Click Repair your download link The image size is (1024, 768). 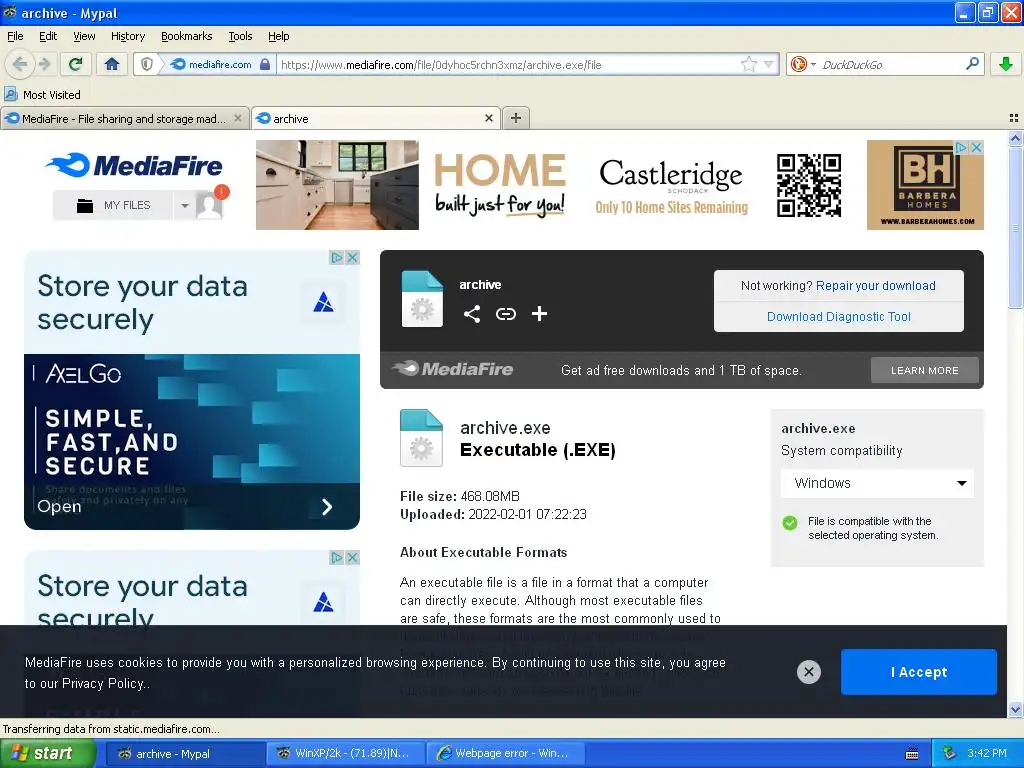click(x=875, y=285)
